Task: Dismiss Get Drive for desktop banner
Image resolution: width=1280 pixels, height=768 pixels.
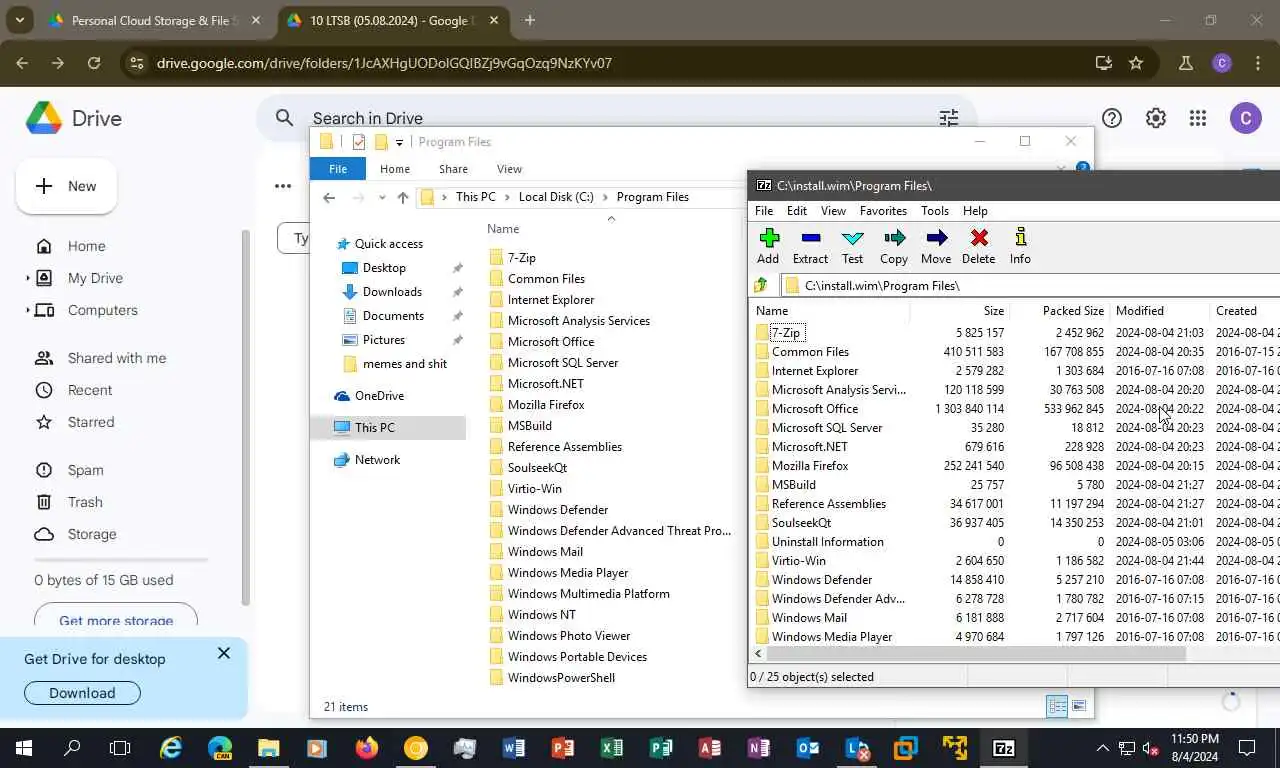Action: [224, 653]
